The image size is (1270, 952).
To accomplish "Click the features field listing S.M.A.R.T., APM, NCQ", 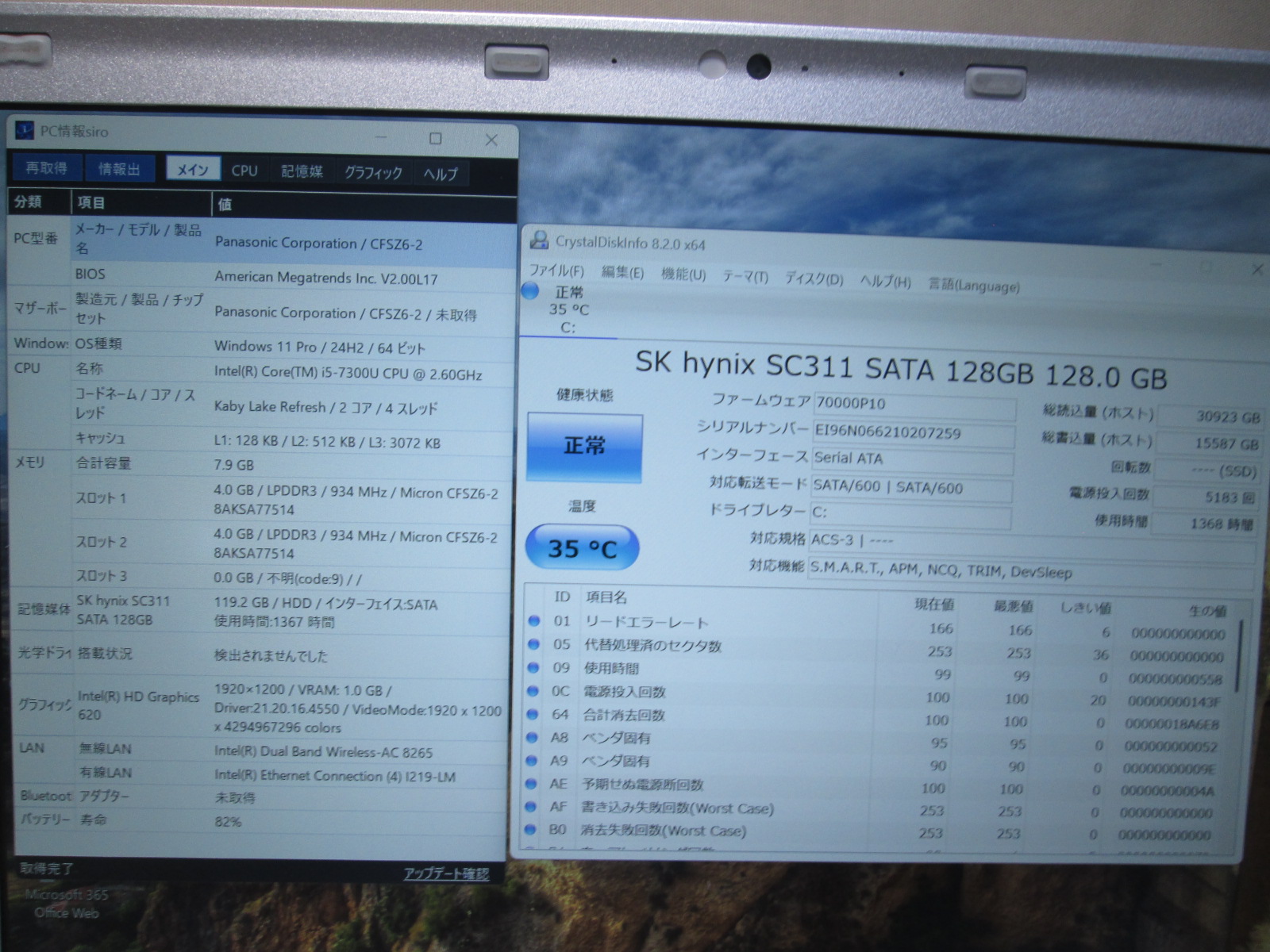I will pyautogui.click(x=1031, y=572).
